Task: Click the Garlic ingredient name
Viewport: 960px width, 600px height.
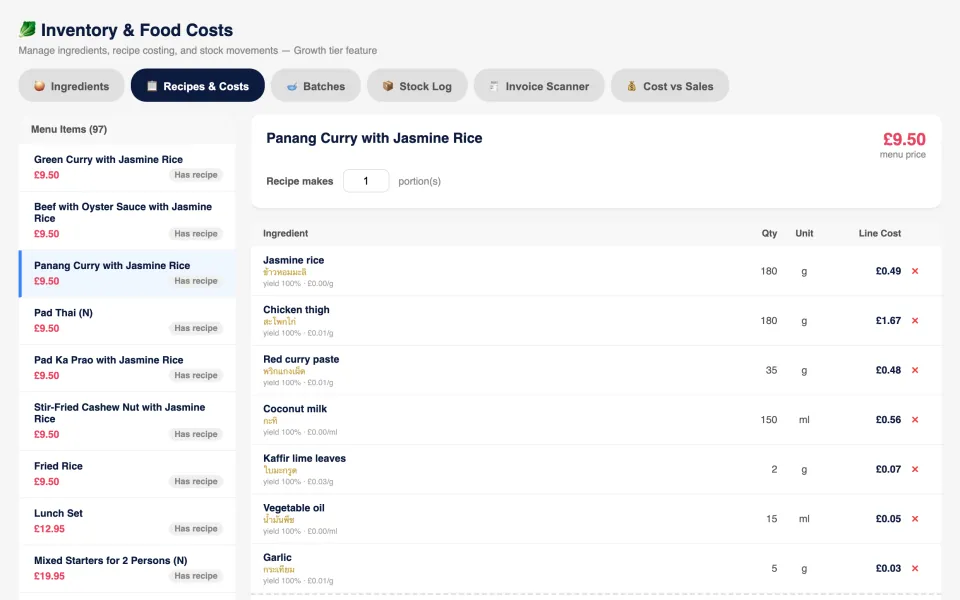Action: point(277,558)
